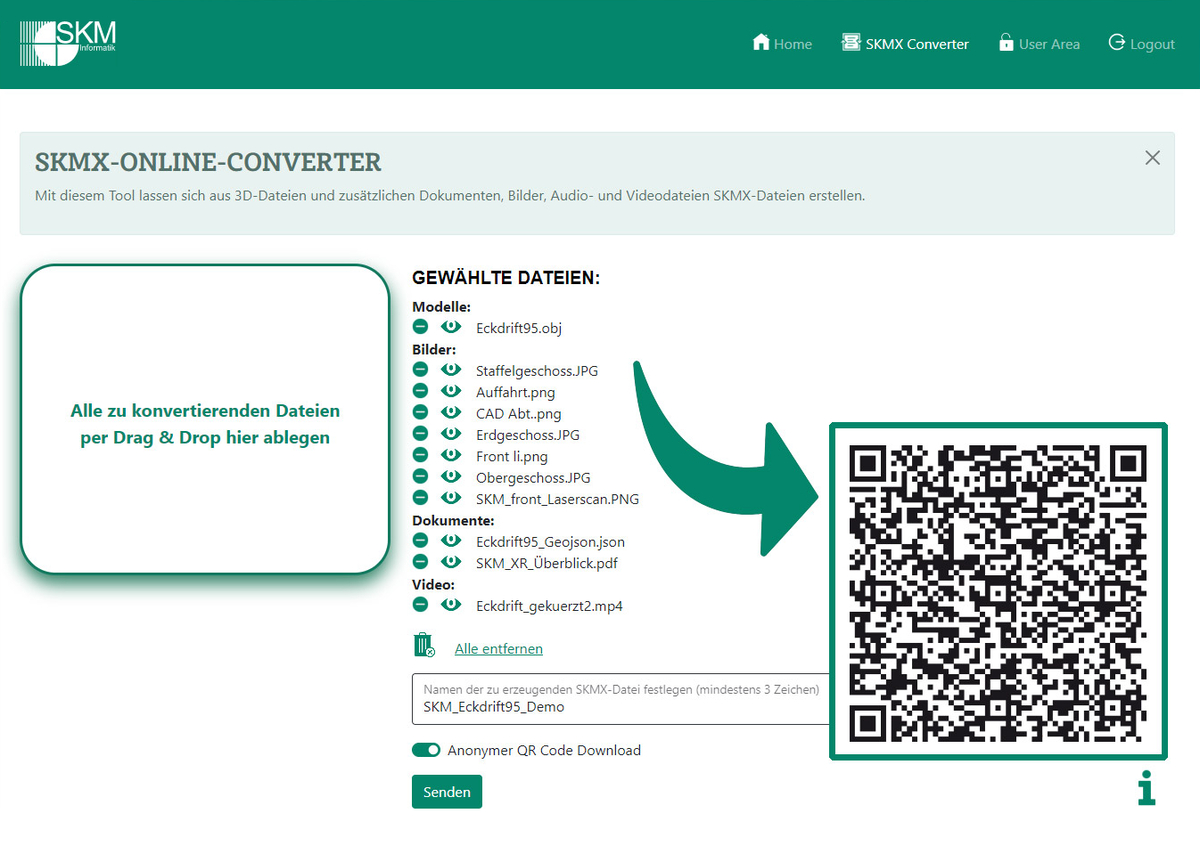Image resolution: width=1200 pixels, height=846 pixels.
Task: Remove Front li.png with its minus icon
Action: click(x=421, y=455)
